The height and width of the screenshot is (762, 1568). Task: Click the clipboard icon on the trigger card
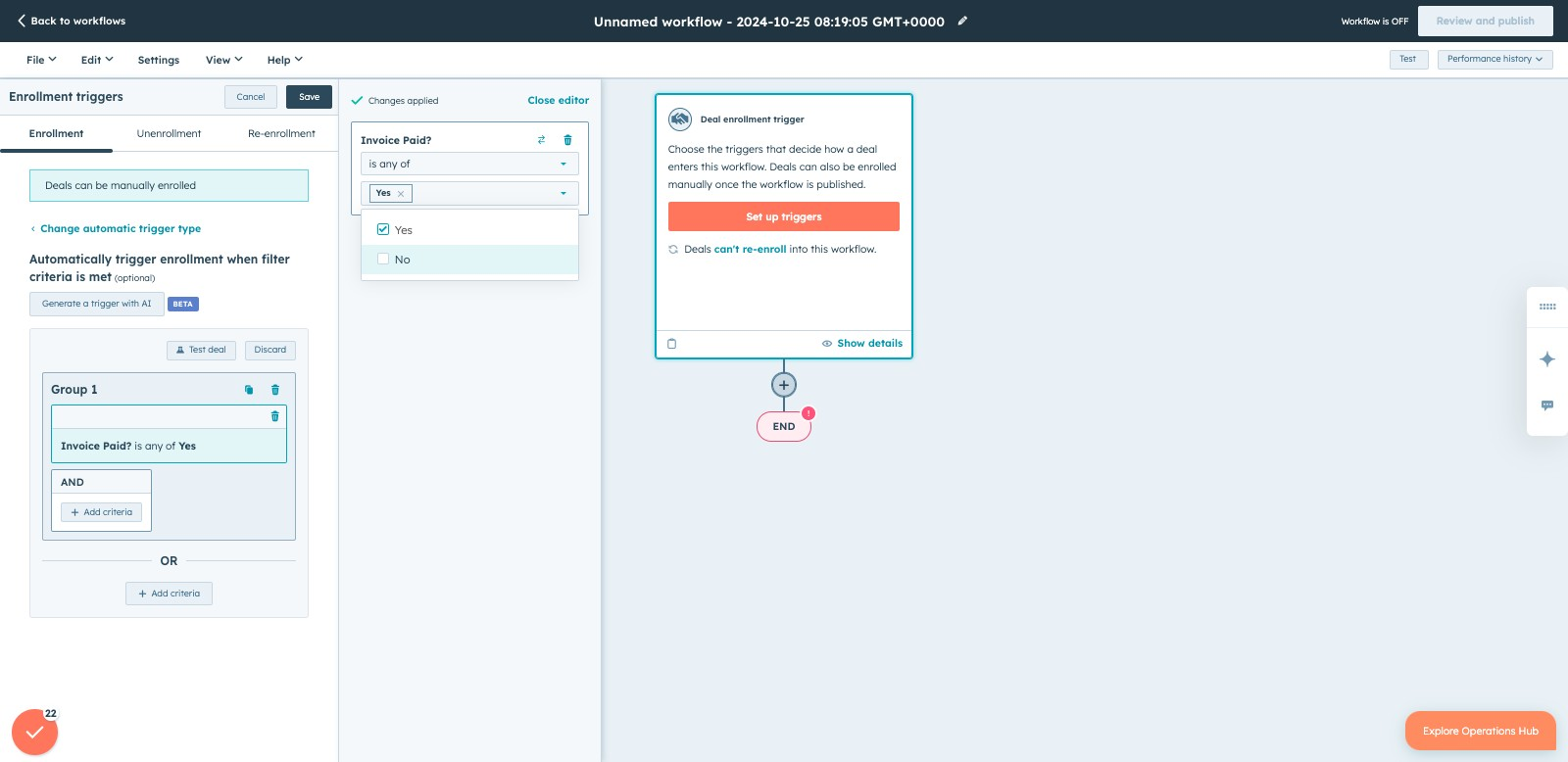coord(672,344)
